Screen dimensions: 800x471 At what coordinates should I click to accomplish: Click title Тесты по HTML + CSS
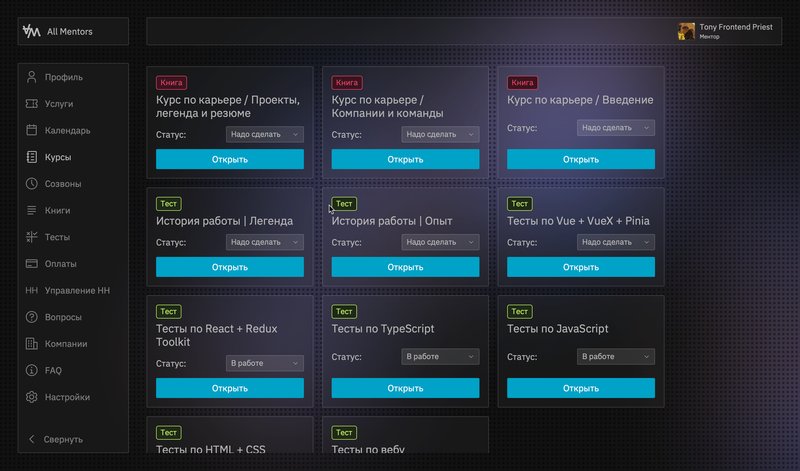[211, 449]
